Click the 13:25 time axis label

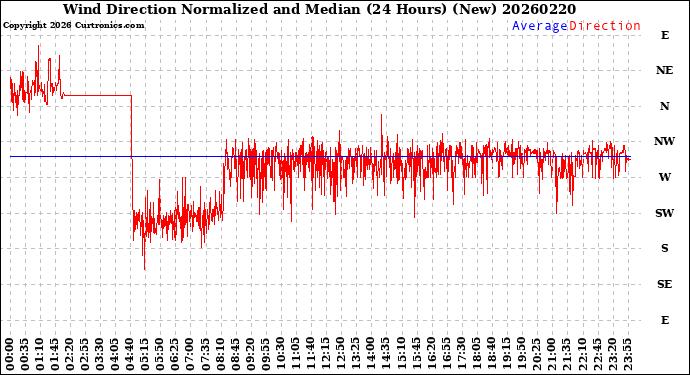pyautogui.click(x=356, y=355)
